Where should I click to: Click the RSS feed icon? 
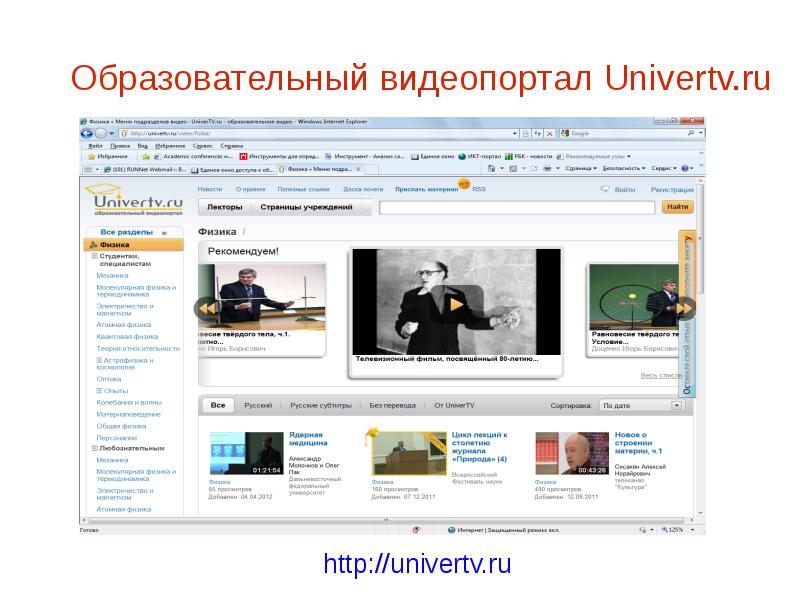[465, 188]
